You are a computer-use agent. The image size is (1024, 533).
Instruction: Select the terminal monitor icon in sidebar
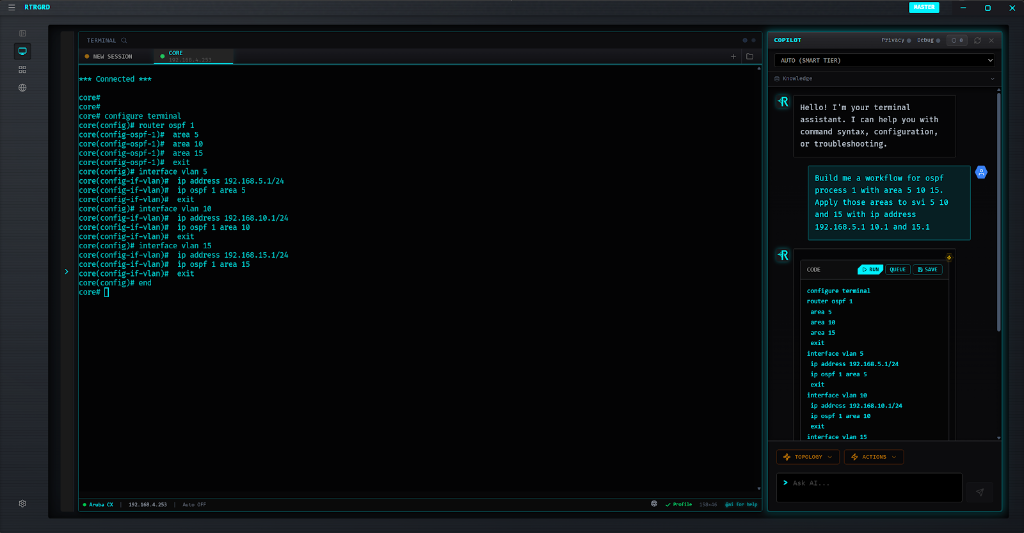22,51
